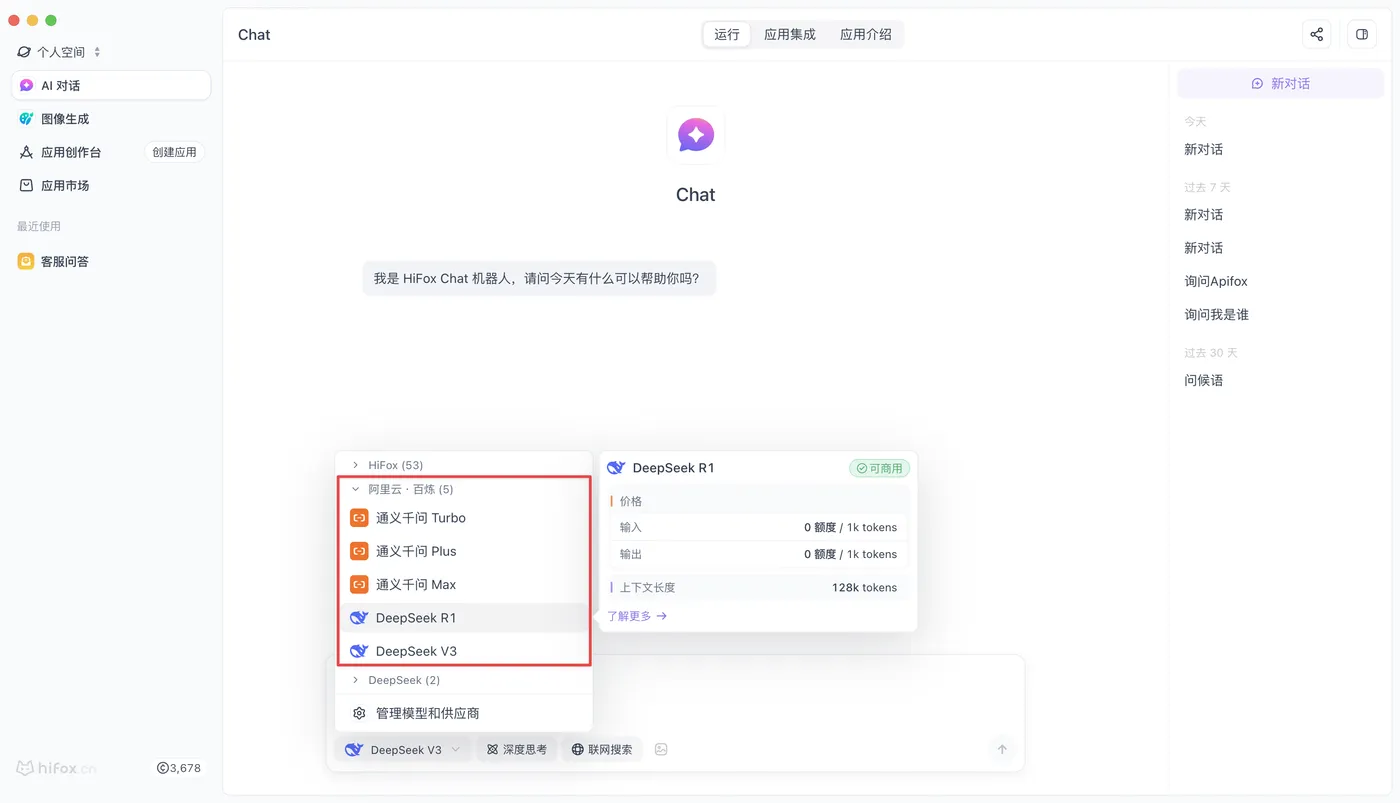Click the gear icon for 管理模型和供应商
This screenshot has height=803, width=1400.
click(359, 713)
